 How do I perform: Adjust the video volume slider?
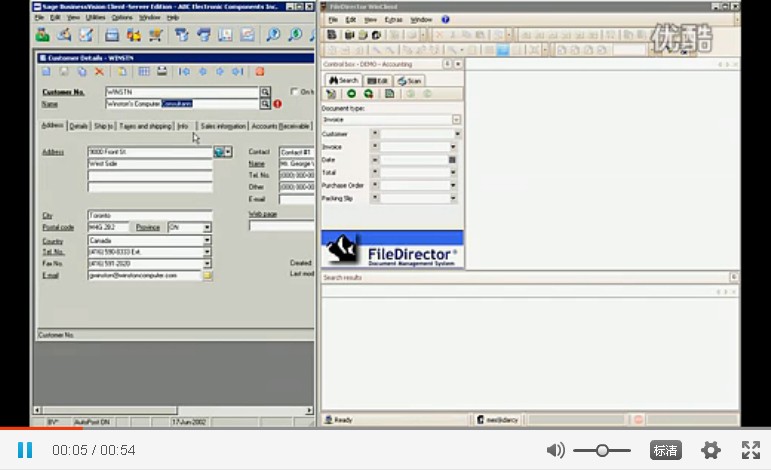tap(602, 450)
